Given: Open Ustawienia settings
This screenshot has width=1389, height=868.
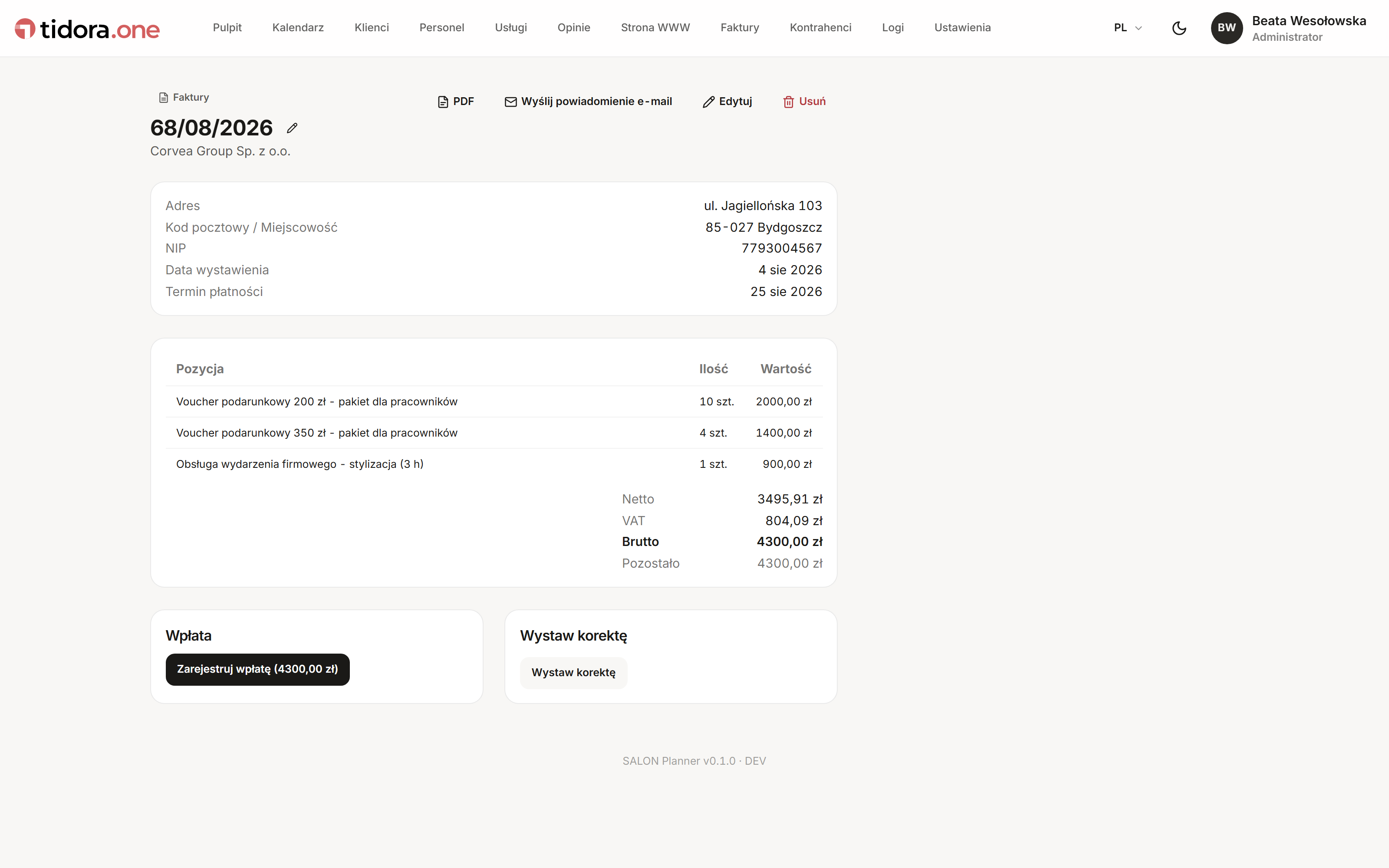Looking at the screenshot, I should click(x=963, y=27).
